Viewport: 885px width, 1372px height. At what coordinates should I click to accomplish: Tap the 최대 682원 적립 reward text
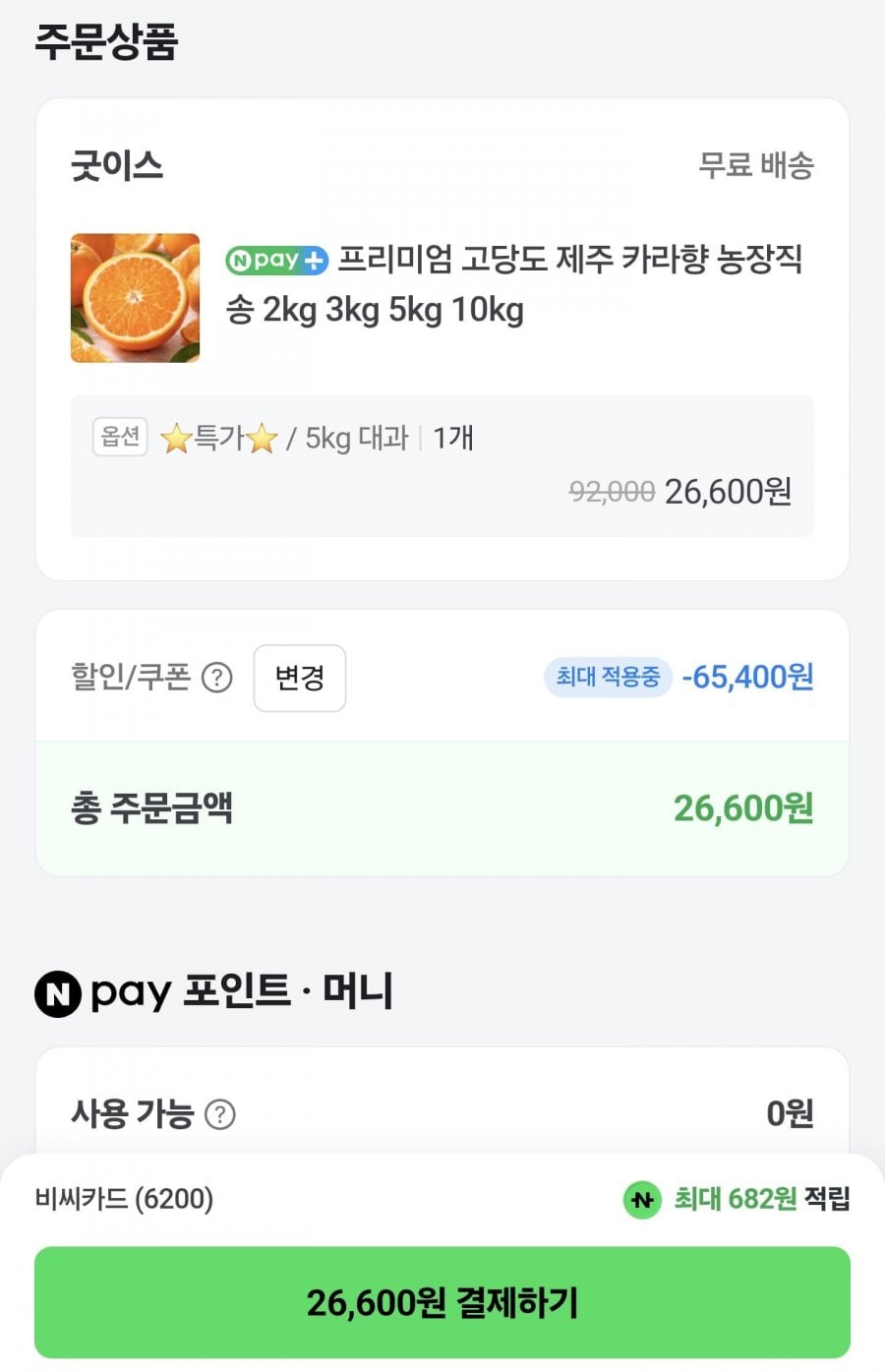(x=761, y=1199)
